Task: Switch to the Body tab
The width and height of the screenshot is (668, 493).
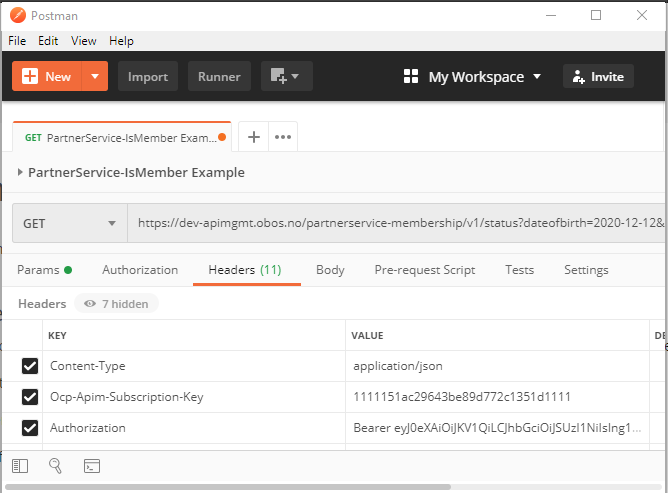Action: click(330, 270)
